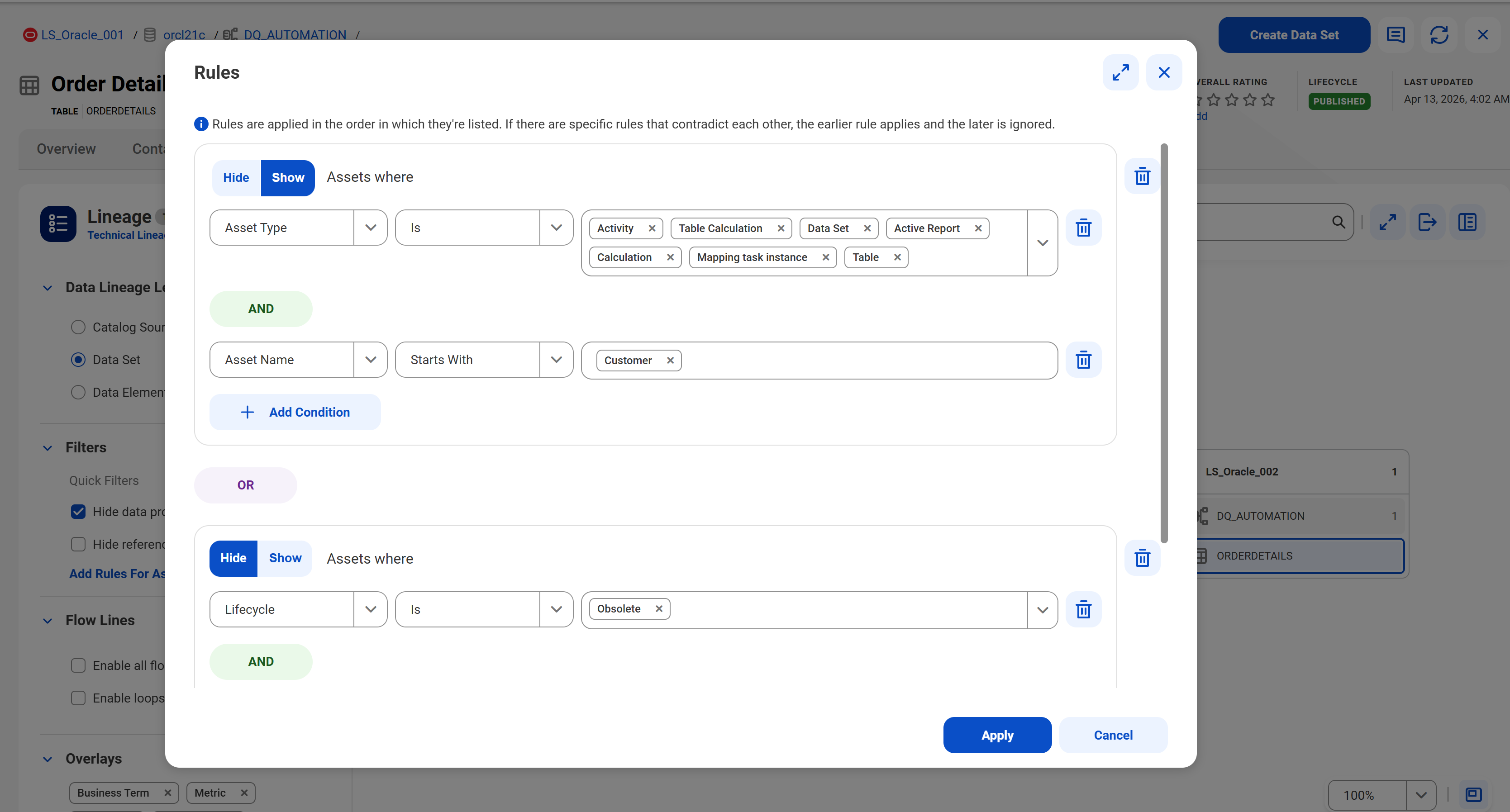1510x812 pixels.
Task: Click the refresh icon in the header
Action: pyautogui.click(x=1439, y=35)
